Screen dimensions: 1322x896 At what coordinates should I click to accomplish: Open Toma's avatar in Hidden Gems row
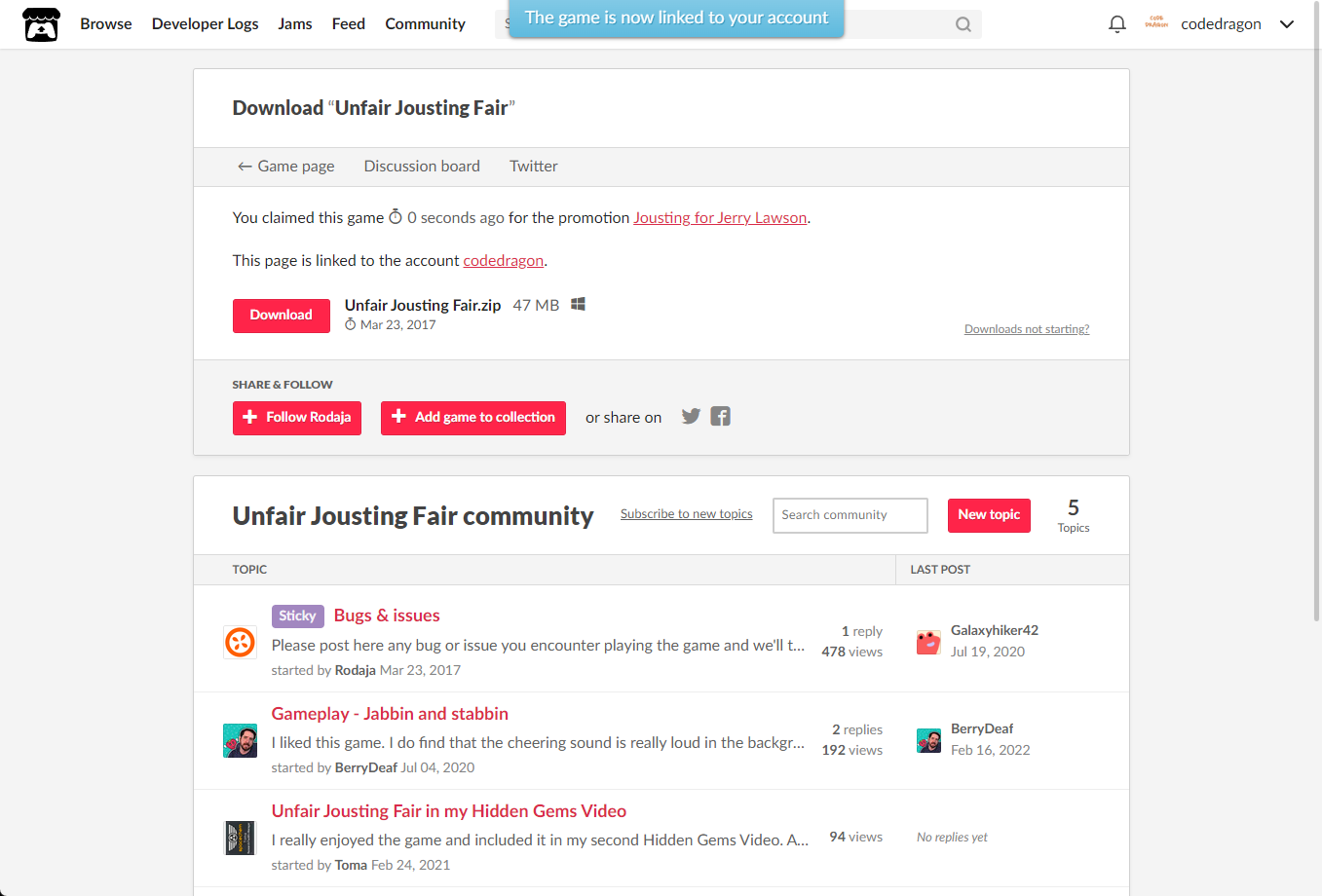[240, 838]
